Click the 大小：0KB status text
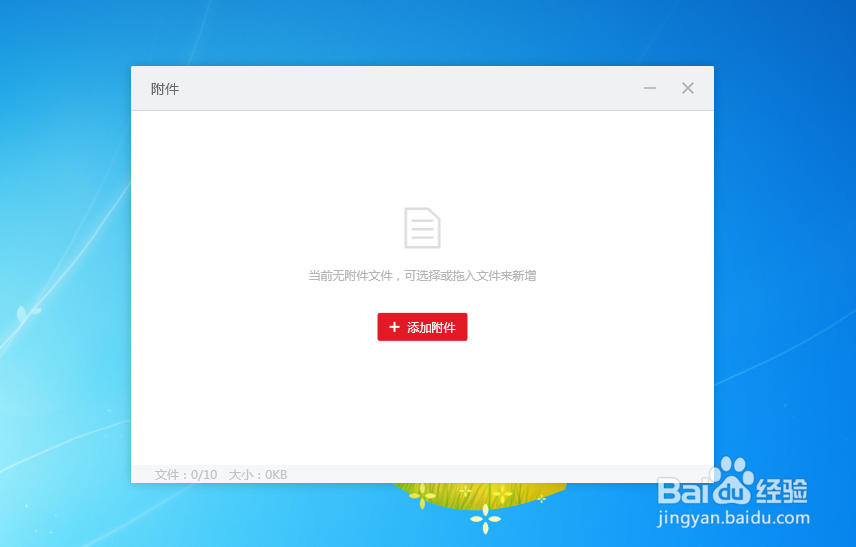 258,475
